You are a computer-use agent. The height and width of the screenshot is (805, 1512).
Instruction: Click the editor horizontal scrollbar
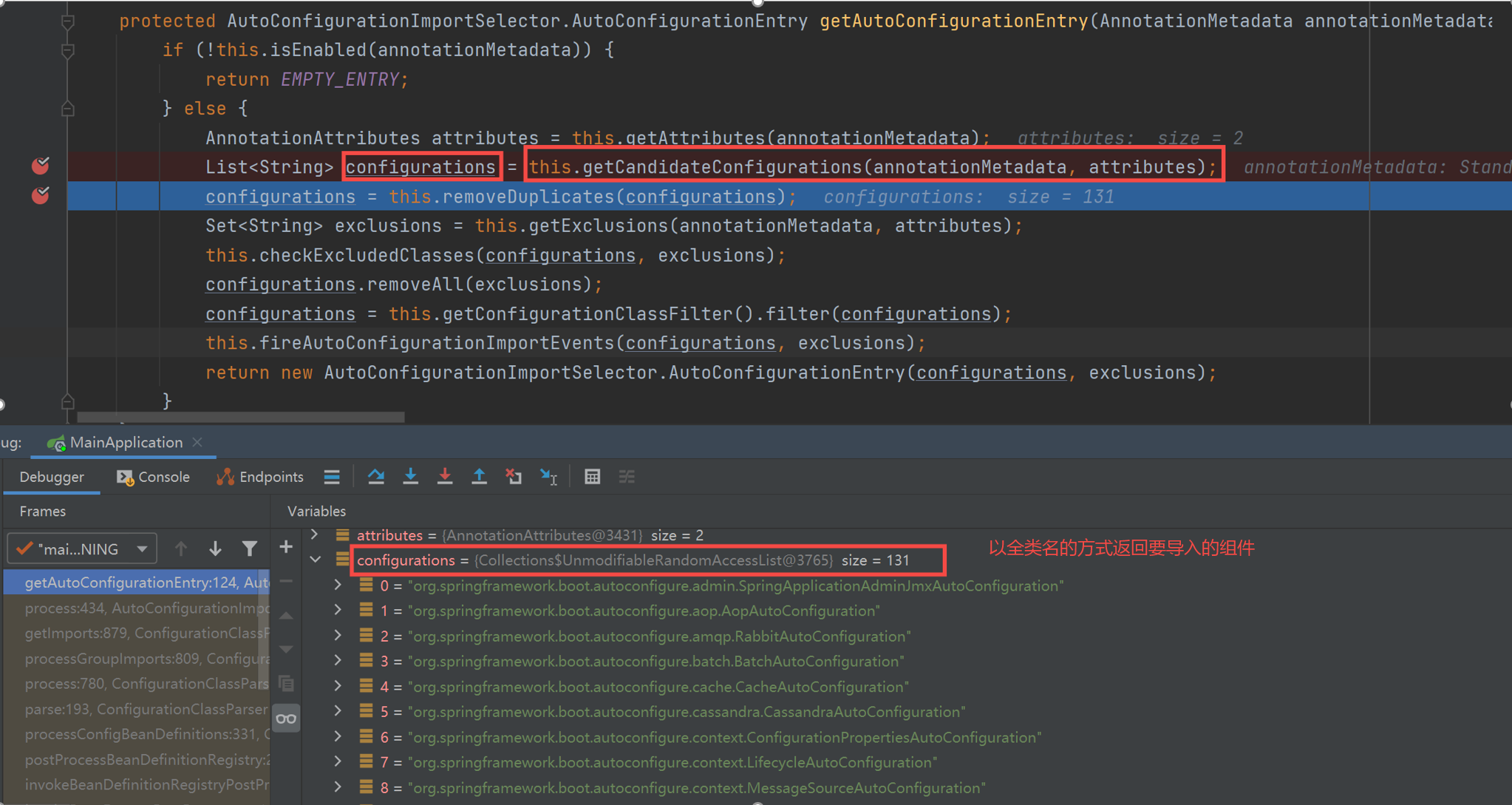pyautogui.click(x=240, y=417)
